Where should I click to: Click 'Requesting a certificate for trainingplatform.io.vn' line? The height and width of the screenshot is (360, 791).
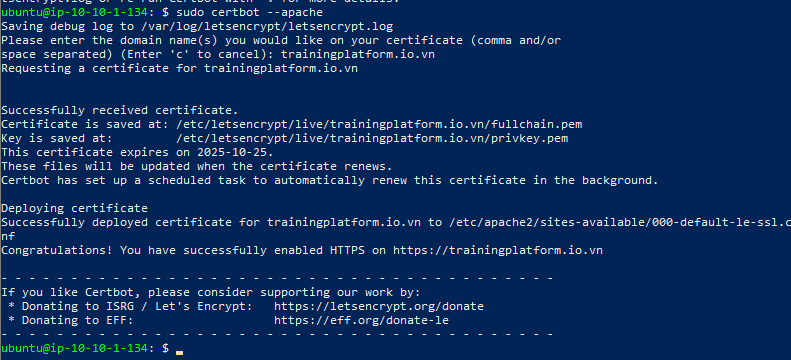click(180, 68)
